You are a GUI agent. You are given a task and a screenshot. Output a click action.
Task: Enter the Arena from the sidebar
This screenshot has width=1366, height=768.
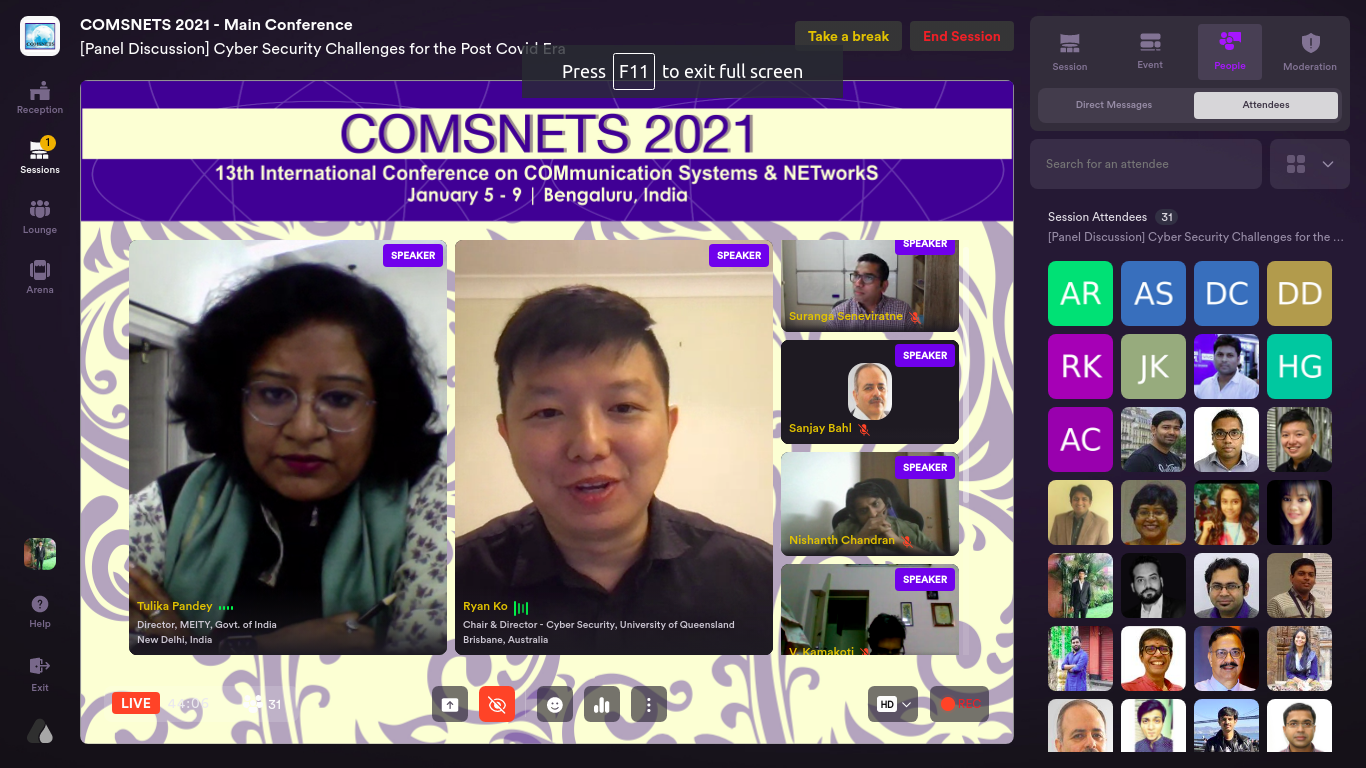tap(40, 277)
